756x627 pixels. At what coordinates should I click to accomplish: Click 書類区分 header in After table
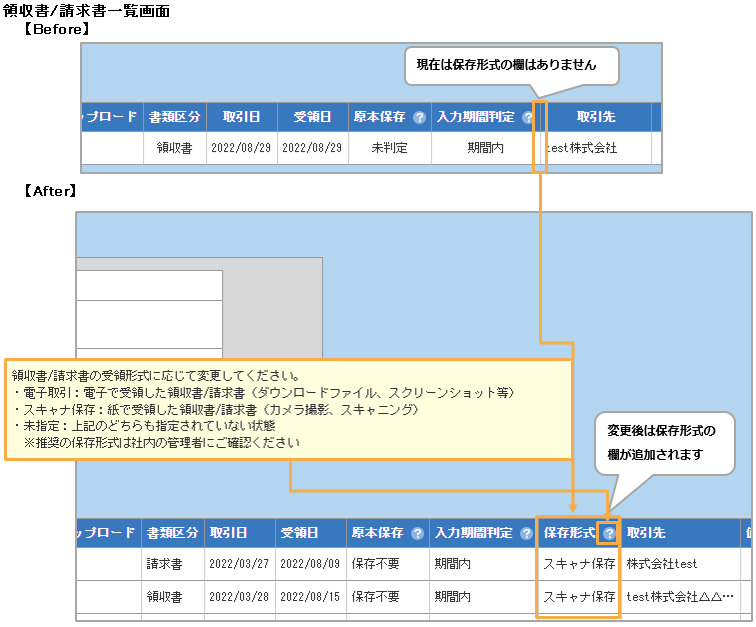click(x=171, y=534)
